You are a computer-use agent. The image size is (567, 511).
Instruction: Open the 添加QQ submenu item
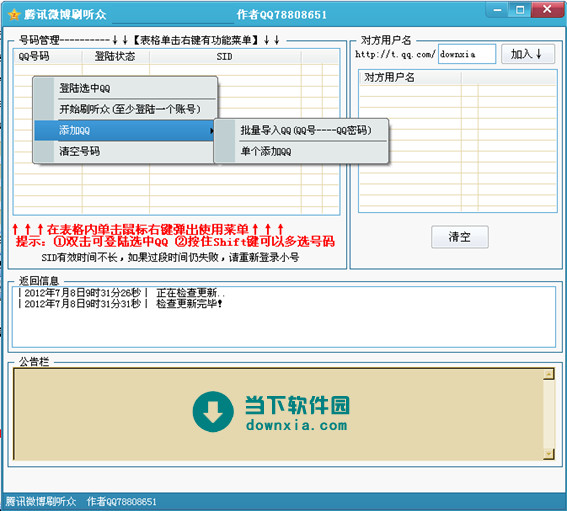(125, 130)
